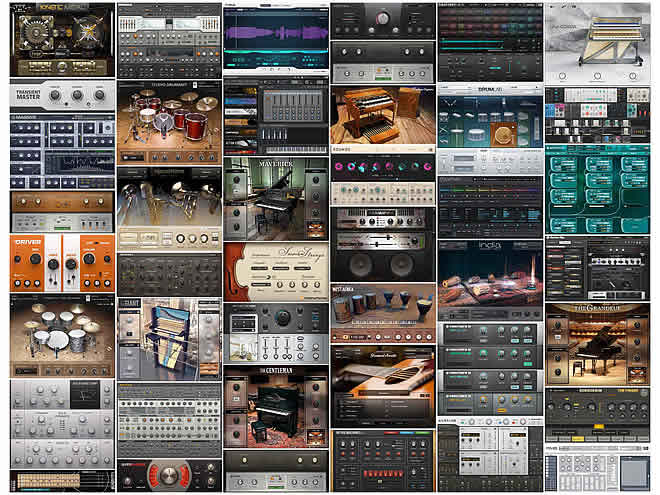
Task: Click the big center dial on red compressor
Action: (169, 475)
